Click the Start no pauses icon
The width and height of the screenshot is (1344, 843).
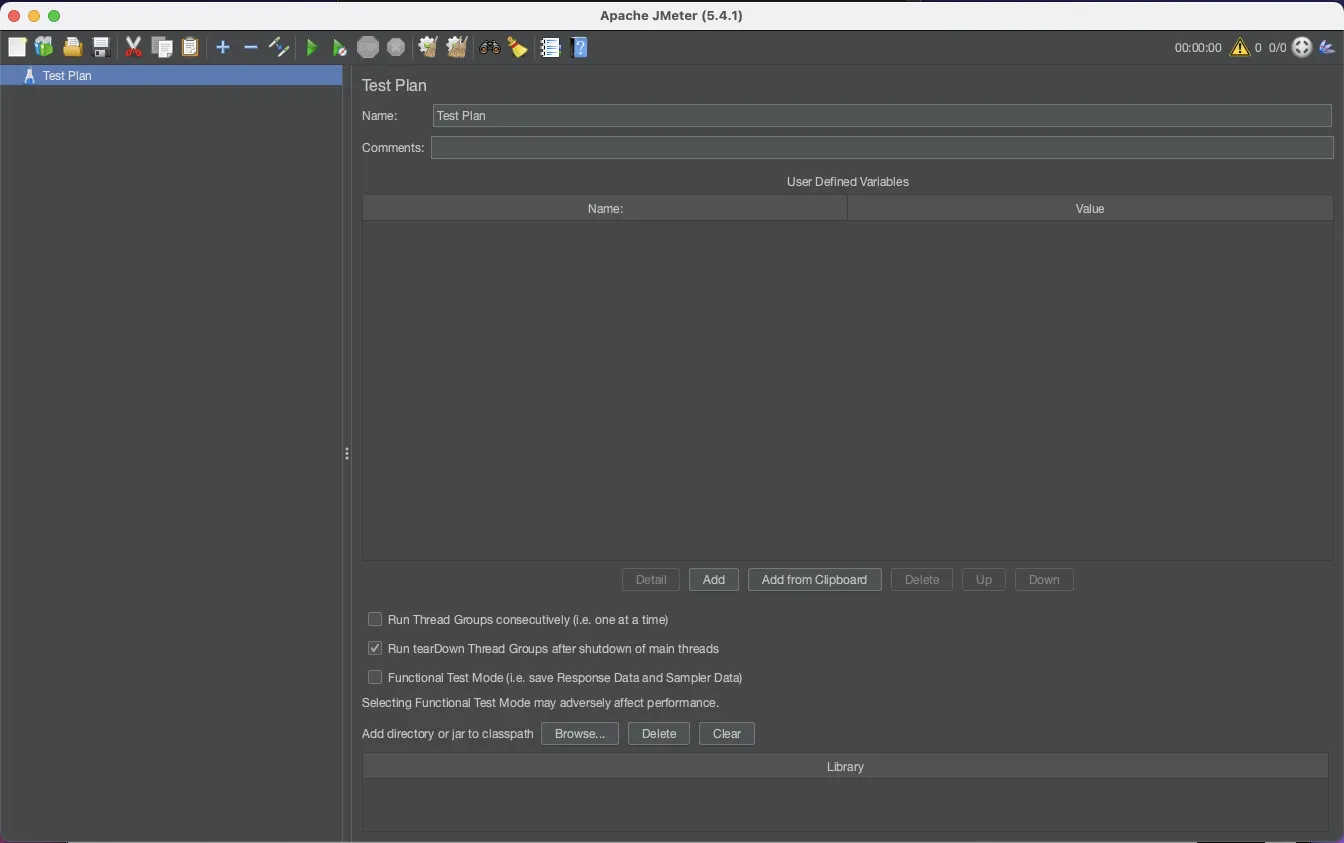point(340,47)
